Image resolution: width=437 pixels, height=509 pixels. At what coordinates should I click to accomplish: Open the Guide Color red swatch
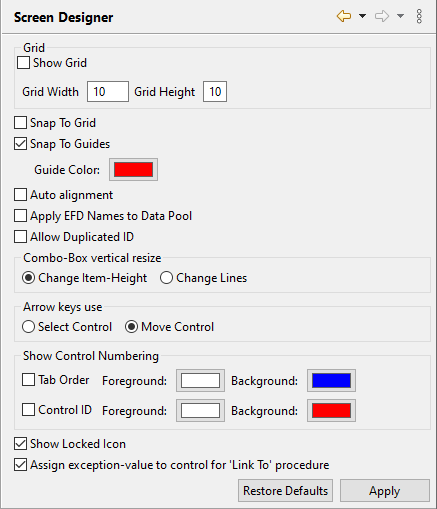click(133, 170)
